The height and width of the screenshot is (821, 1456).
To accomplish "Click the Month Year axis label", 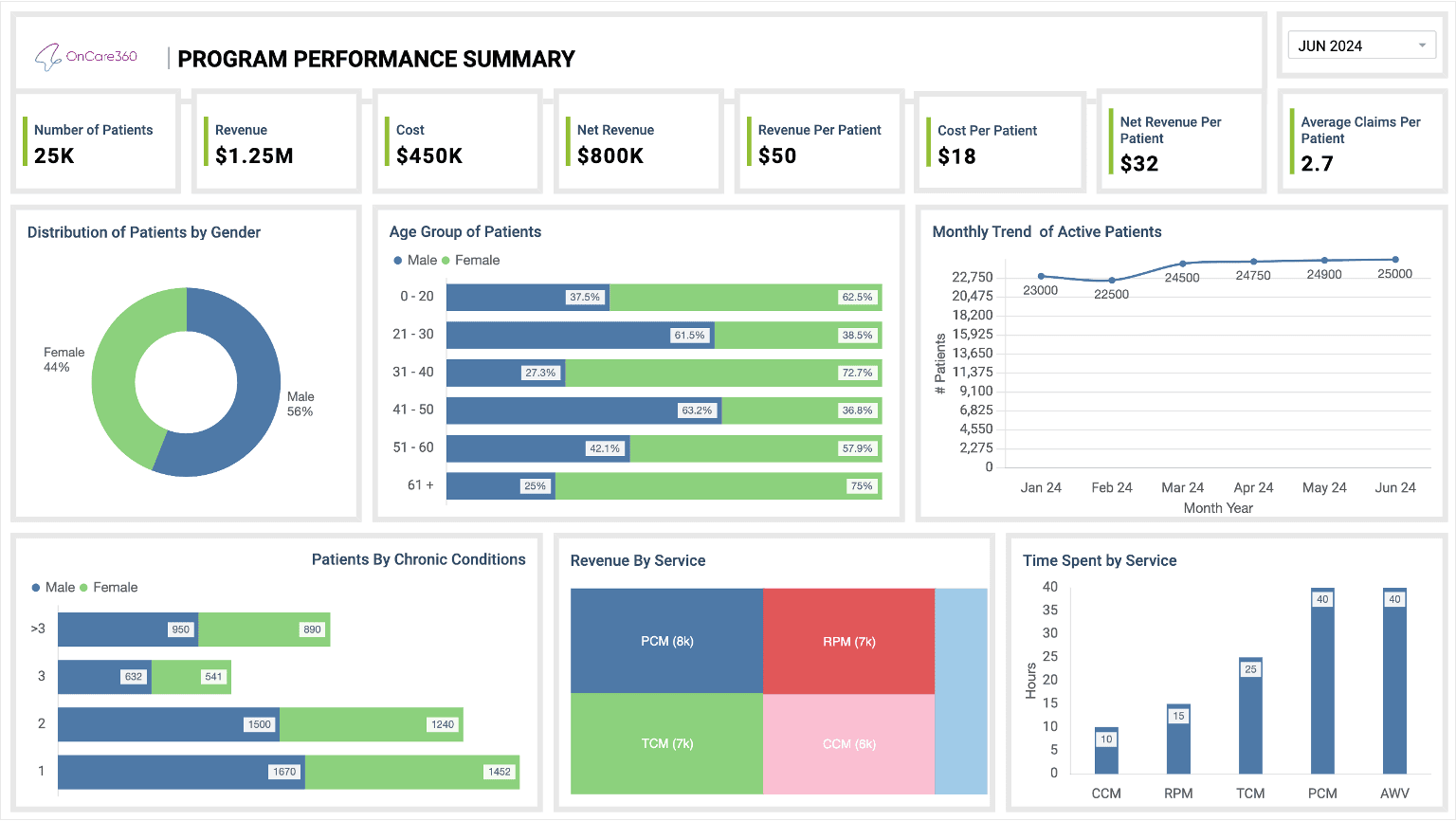I will 1218,508.
